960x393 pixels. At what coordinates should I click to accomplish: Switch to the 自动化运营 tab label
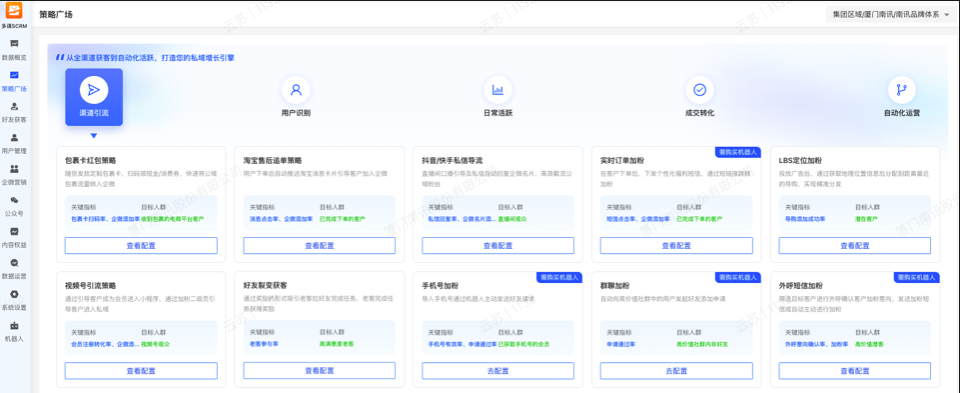[x=901, y=113]
